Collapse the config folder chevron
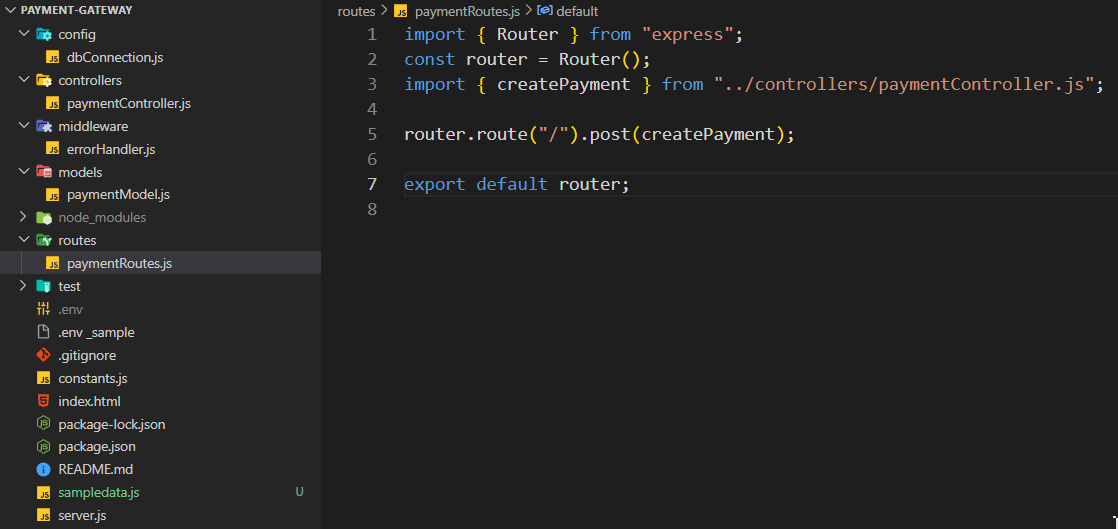This screenshot has height=529, width=1118. click(x=23, y=34)
